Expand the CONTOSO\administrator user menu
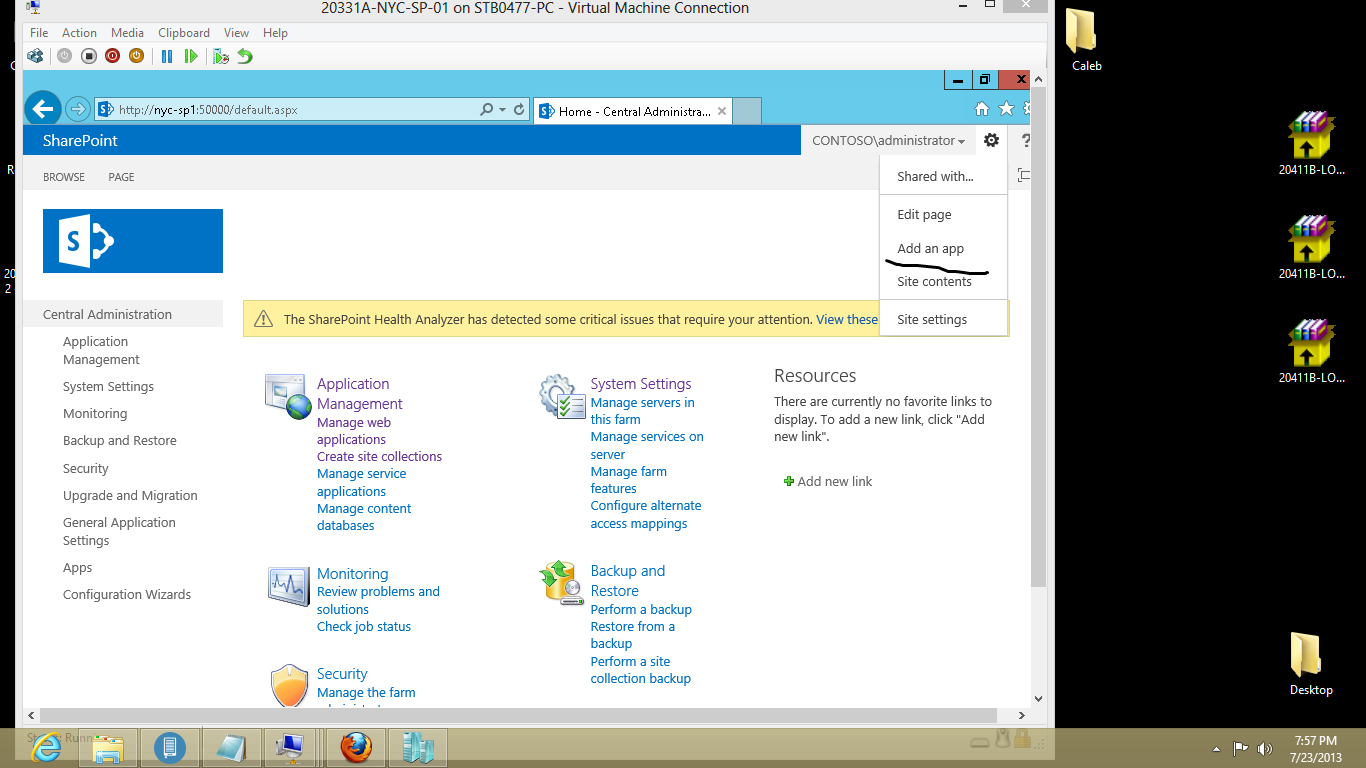This screenshot has width=1366, height=768. pyautogui.click(x=889, y=141)
